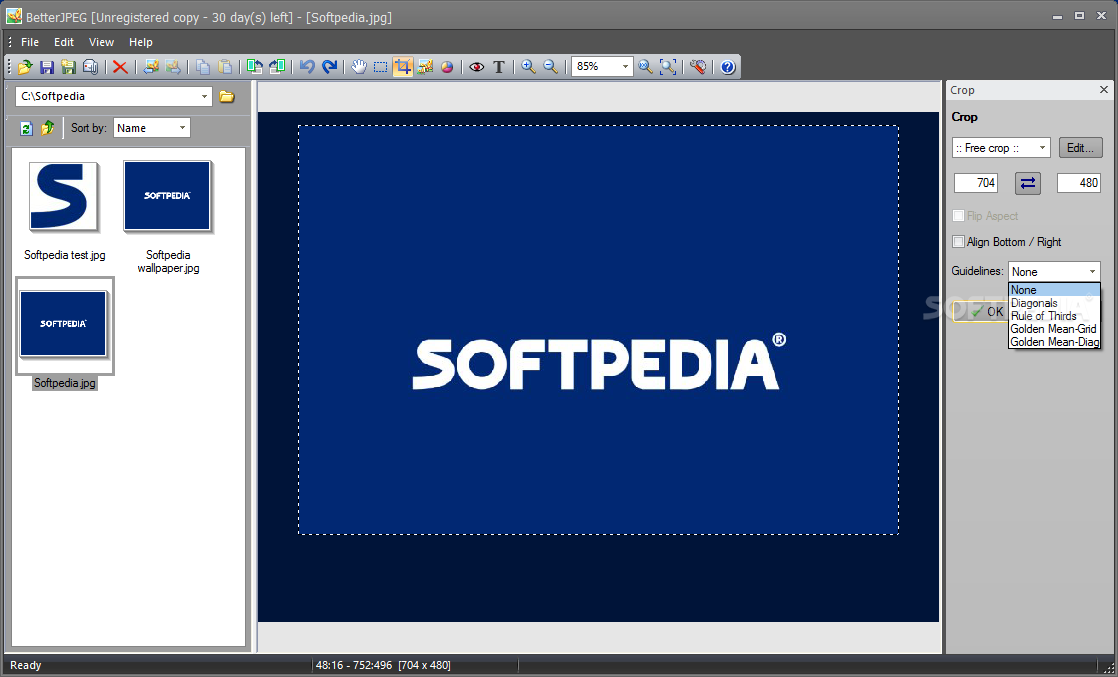
Task: Choose None in Guidelines list
Action: [x=1055, y=290]
